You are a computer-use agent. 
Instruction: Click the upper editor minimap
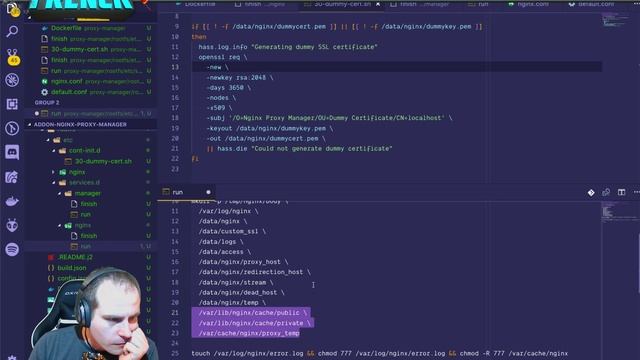pyautogui.click(x=616, y=20)
